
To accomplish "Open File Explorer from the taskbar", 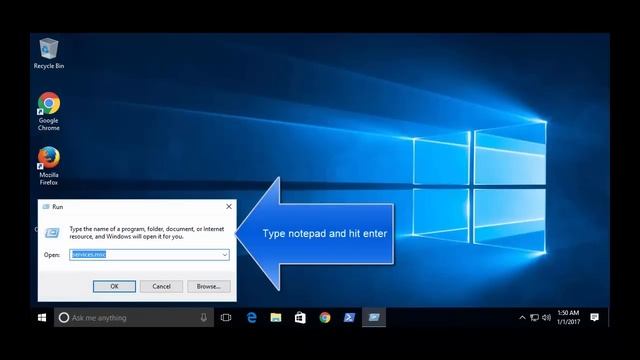I will coord(276,318).
